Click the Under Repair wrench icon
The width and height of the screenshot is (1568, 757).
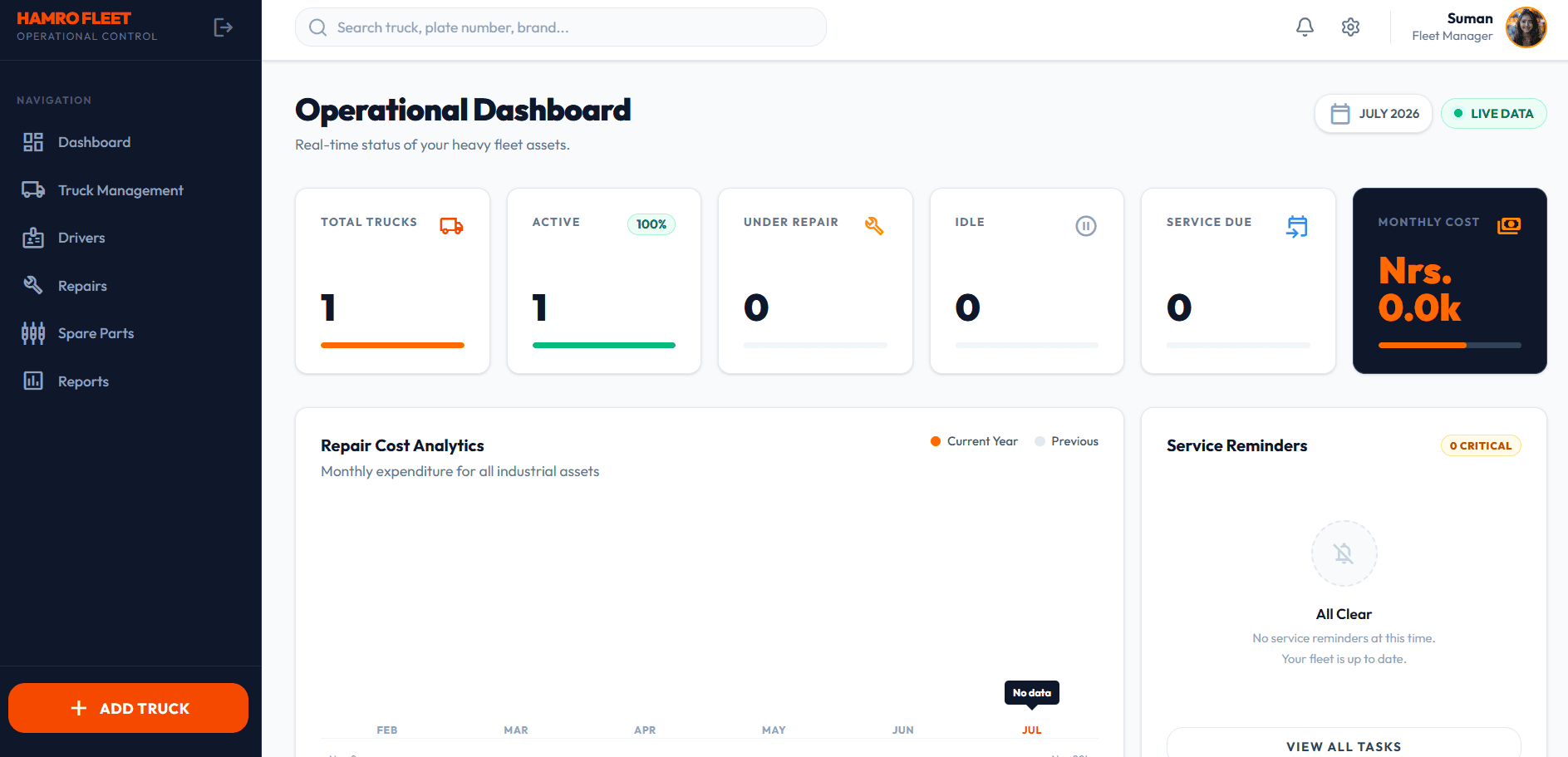(874, 226)
